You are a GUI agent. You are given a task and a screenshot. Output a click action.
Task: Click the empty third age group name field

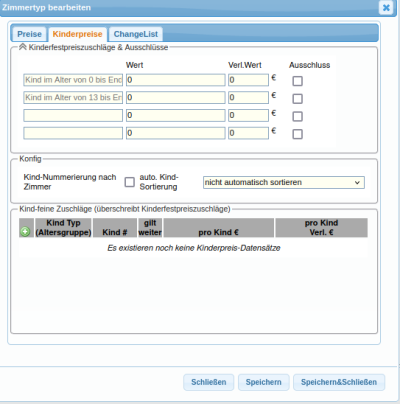point(73,115)
